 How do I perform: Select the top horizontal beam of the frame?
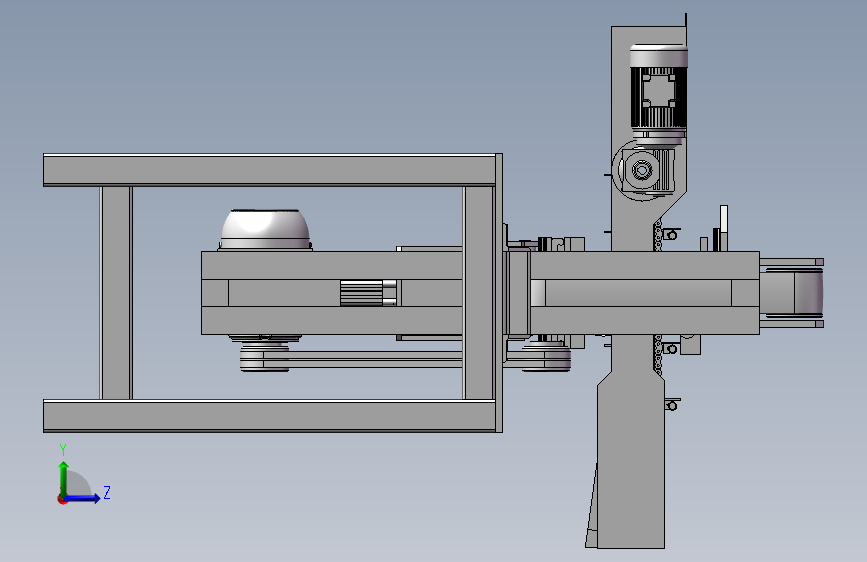pos(269,170)
